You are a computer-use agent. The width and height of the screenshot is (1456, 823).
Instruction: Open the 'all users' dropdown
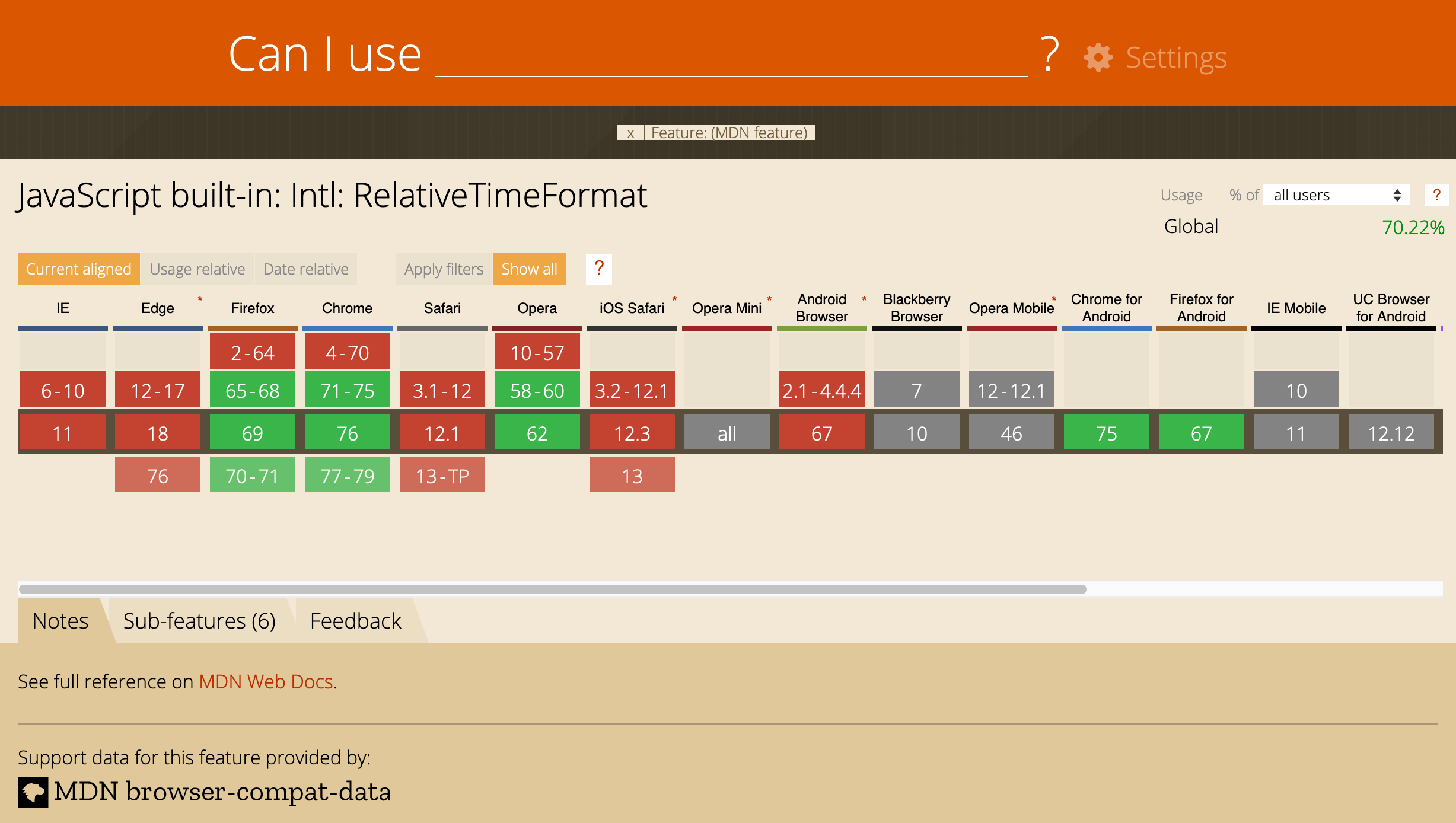(x=1336, y=194)
